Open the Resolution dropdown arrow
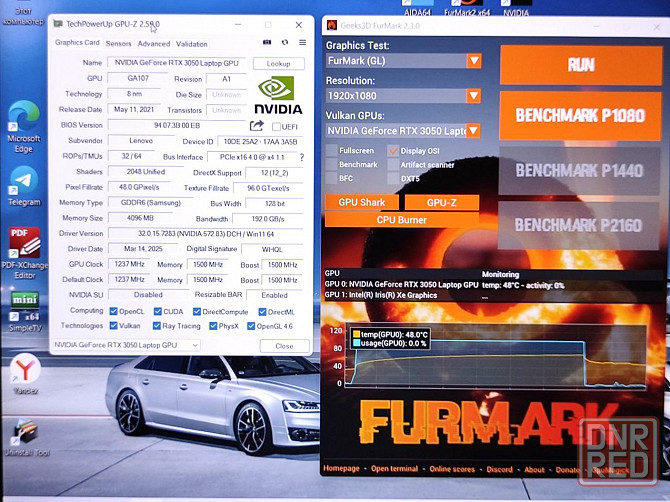The image size is (670, 502). [473, 96]
